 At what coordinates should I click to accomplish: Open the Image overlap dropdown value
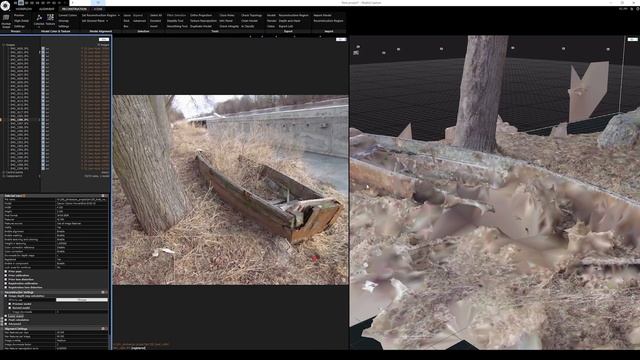pyautogui.click(x=82, y=340)
